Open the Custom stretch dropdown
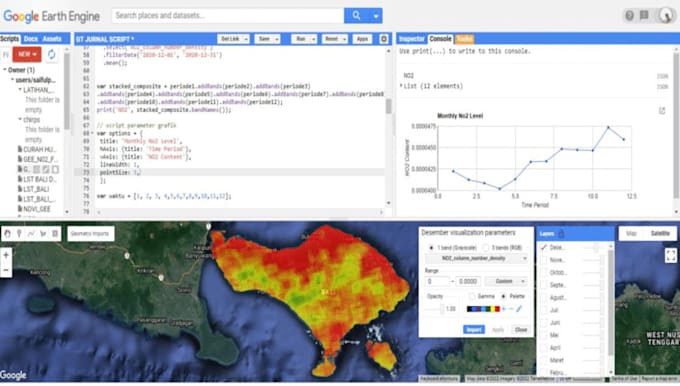This screenshot has width=680, height=386. [506, 281]
